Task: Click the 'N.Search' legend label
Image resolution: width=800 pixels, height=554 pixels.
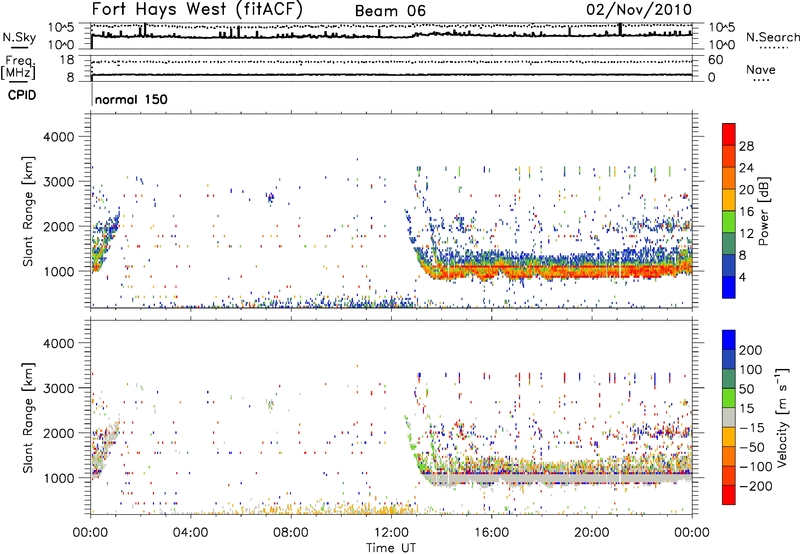Action: [x=772, y=37]
